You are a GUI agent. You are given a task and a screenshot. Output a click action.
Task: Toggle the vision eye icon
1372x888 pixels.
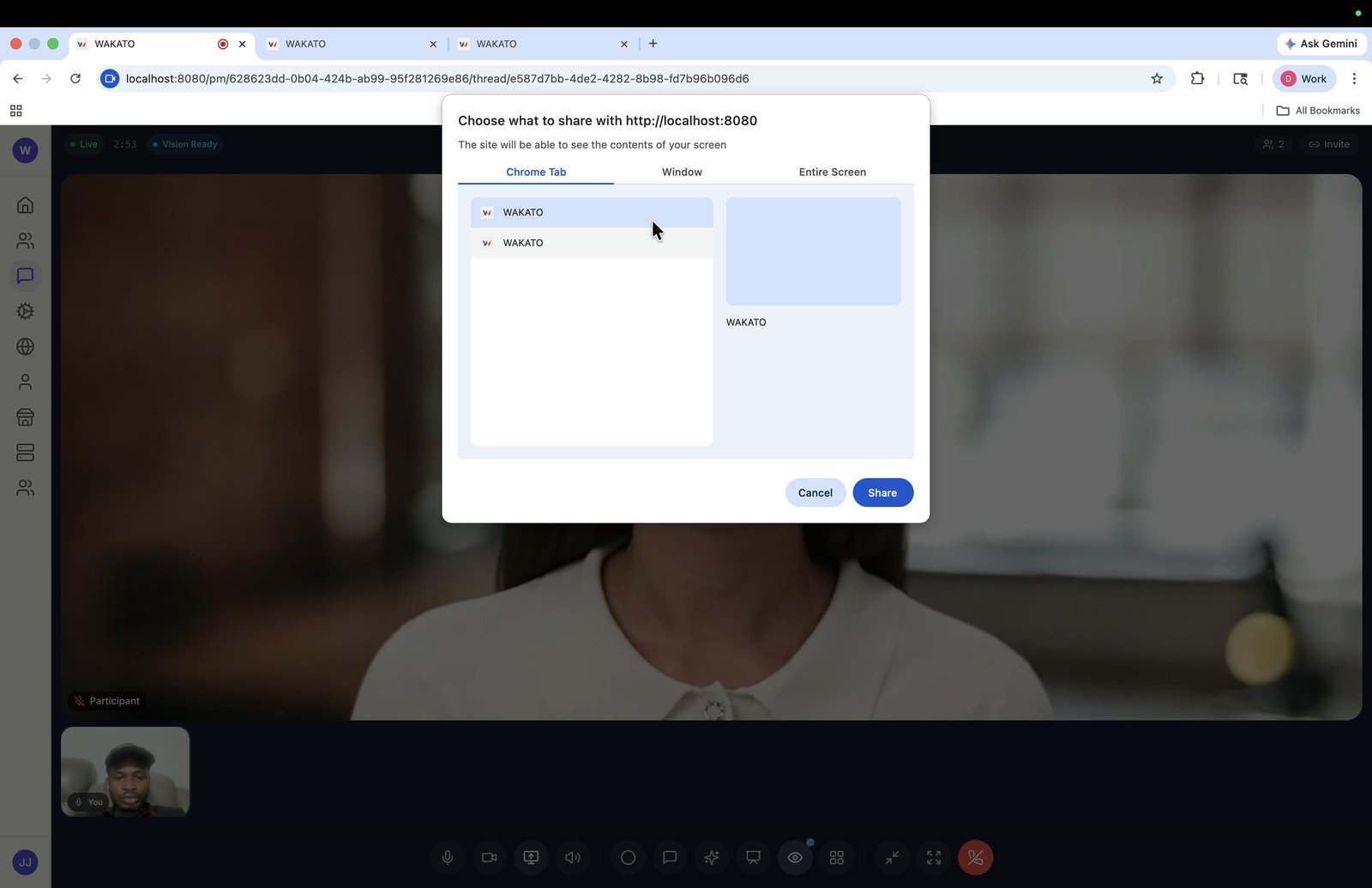[795, 857]
